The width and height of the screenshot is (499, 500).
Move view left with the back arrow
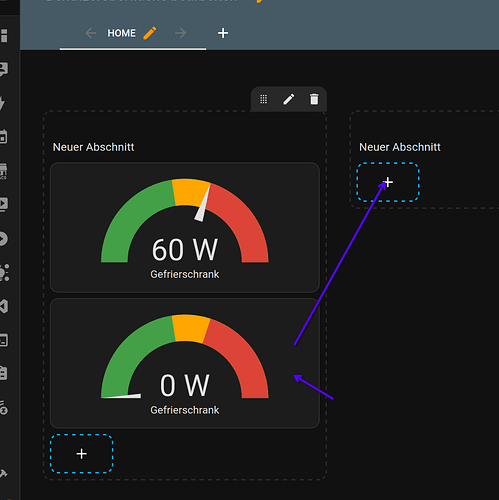pyautogui.click(x=91, y=33)
